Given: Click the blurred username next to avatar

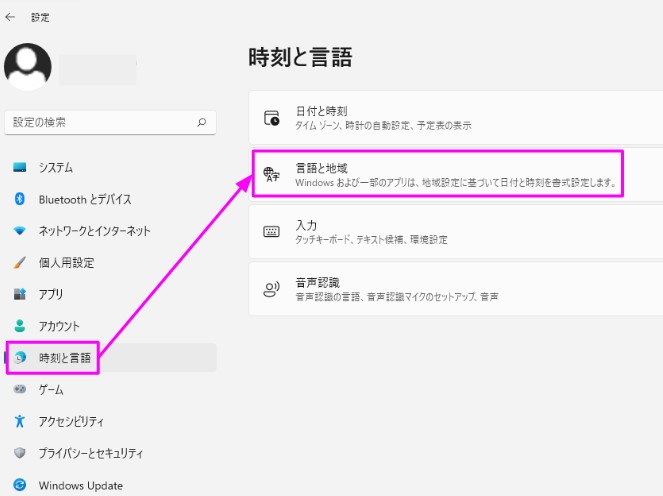Looking at the screenshot, I should point(98,69).
